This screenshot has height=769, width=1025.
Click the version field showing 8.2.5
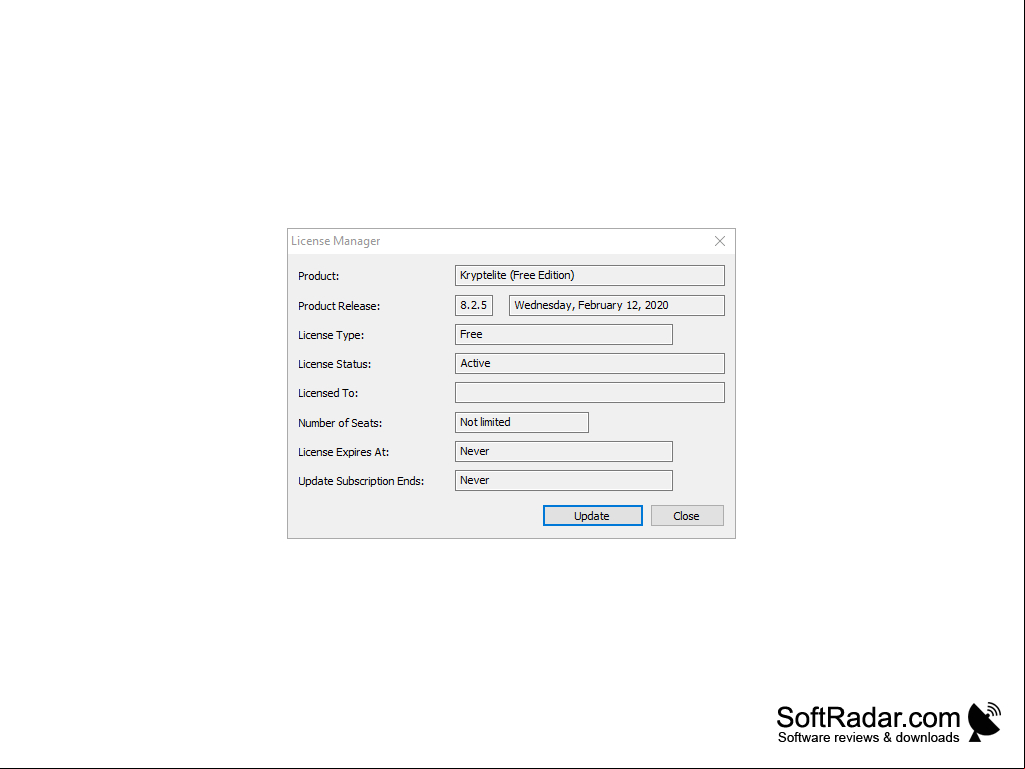(x=474, y=305)
